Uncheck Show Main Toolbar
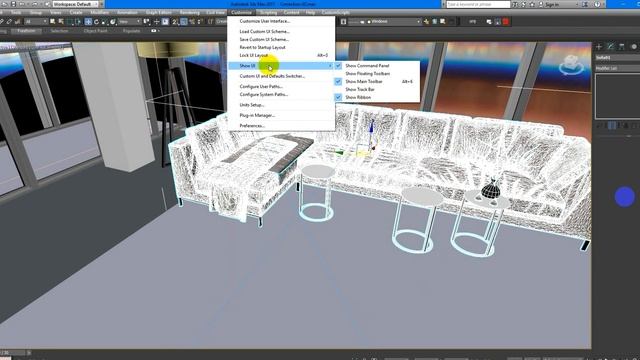 (364, 82)
